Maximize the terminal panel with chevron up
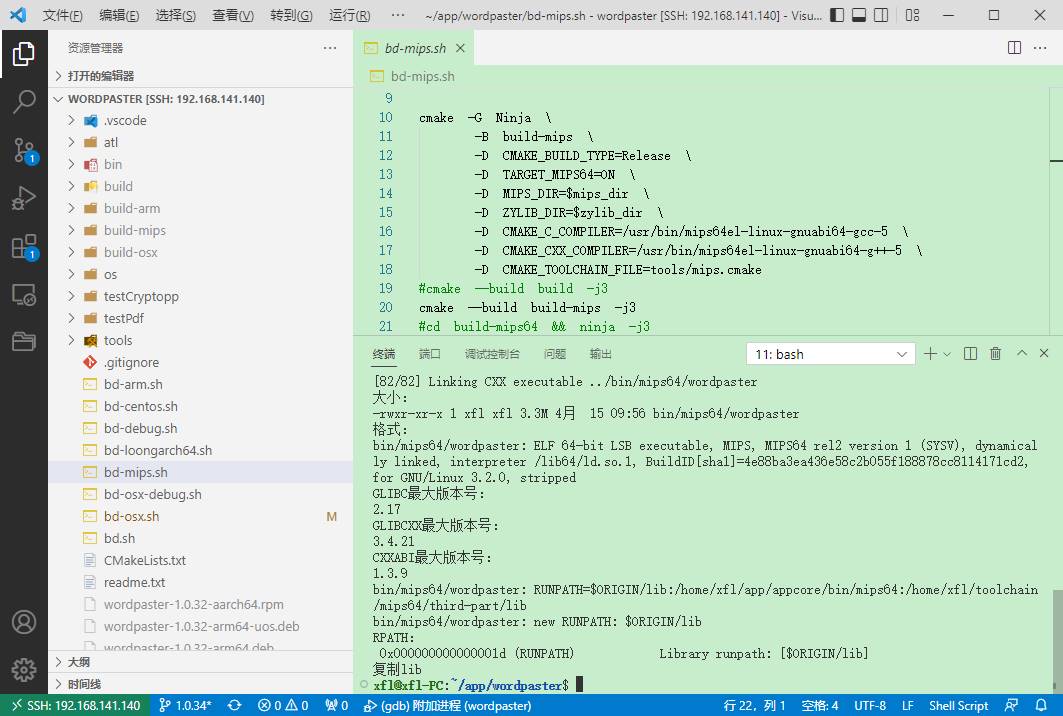Image resolution: width=1063 pixels, height=716 pixels. click(x=1022, y=354)
